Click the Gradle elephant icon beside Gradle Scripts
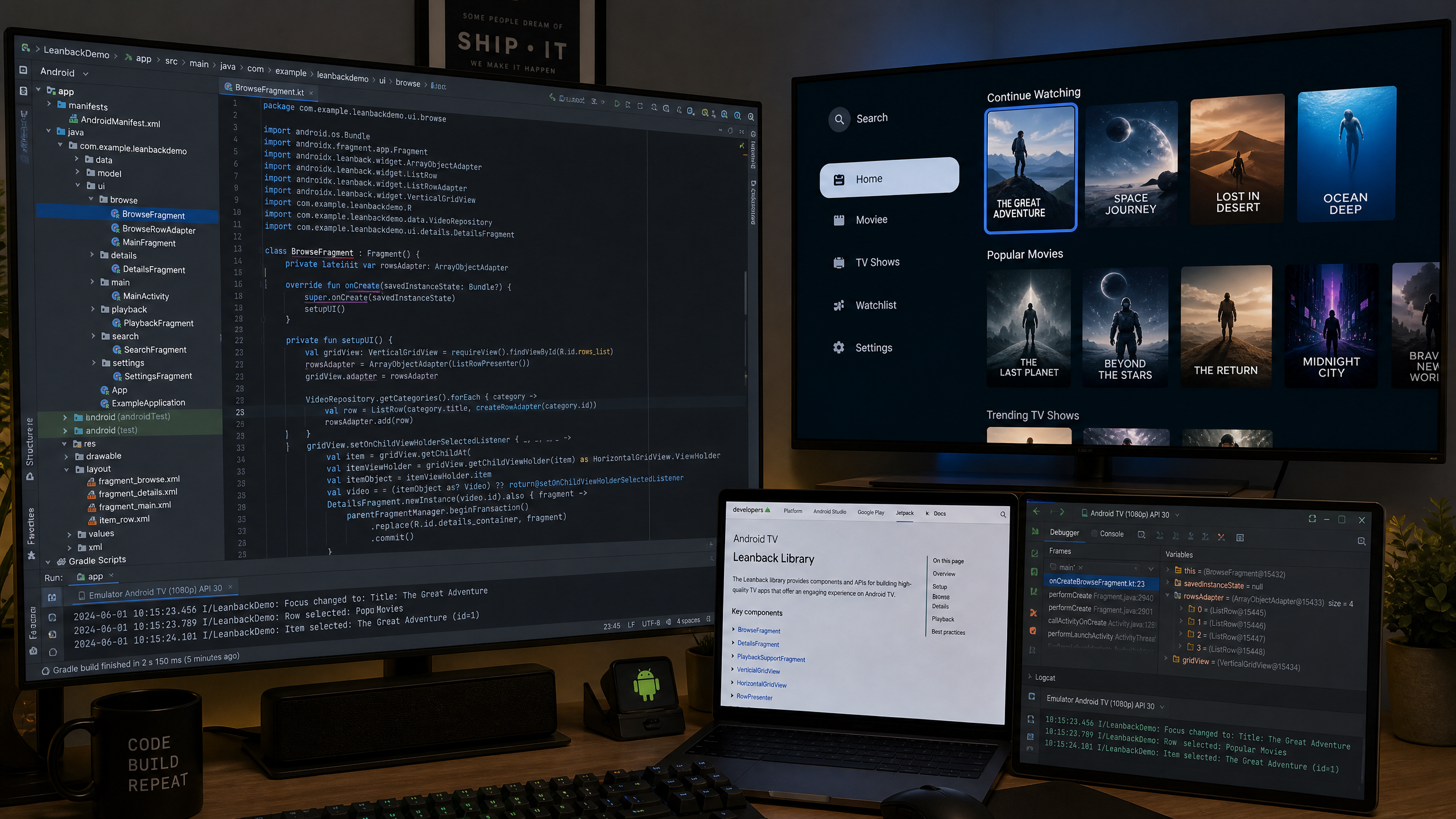Screen dimensions: 1456x819 [x=61, y=561]
